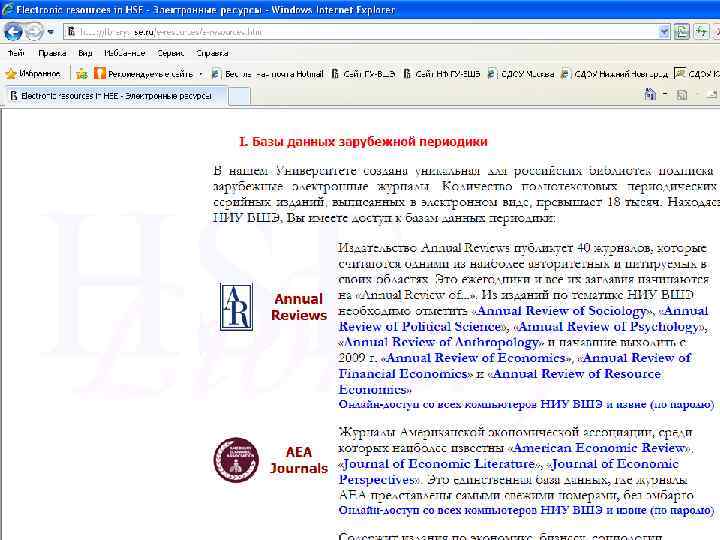This screenshot has height=540, width=720.
Task: Open Annual Review of Resource Economics link
Action: click(500, 381)
